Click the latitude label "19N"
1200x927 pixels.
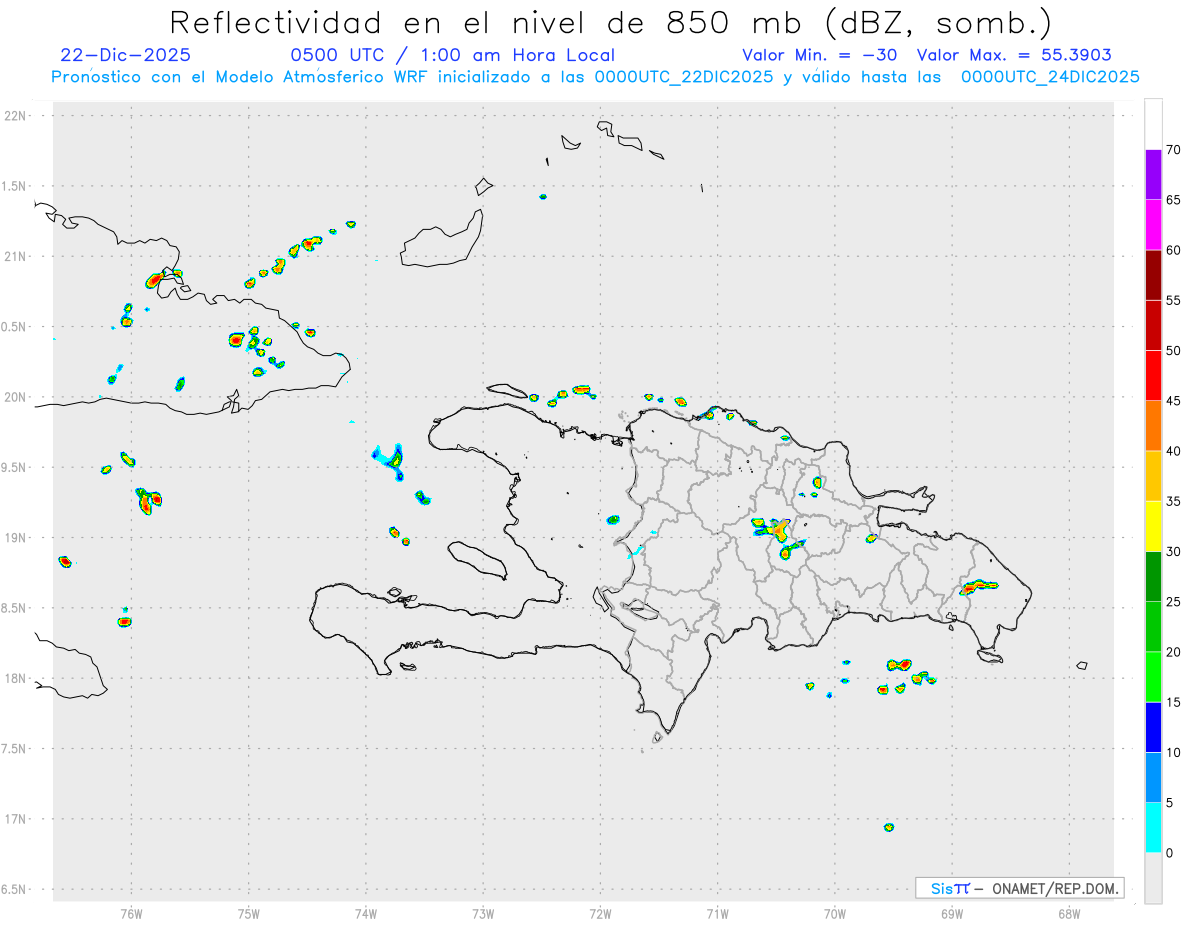17,538
